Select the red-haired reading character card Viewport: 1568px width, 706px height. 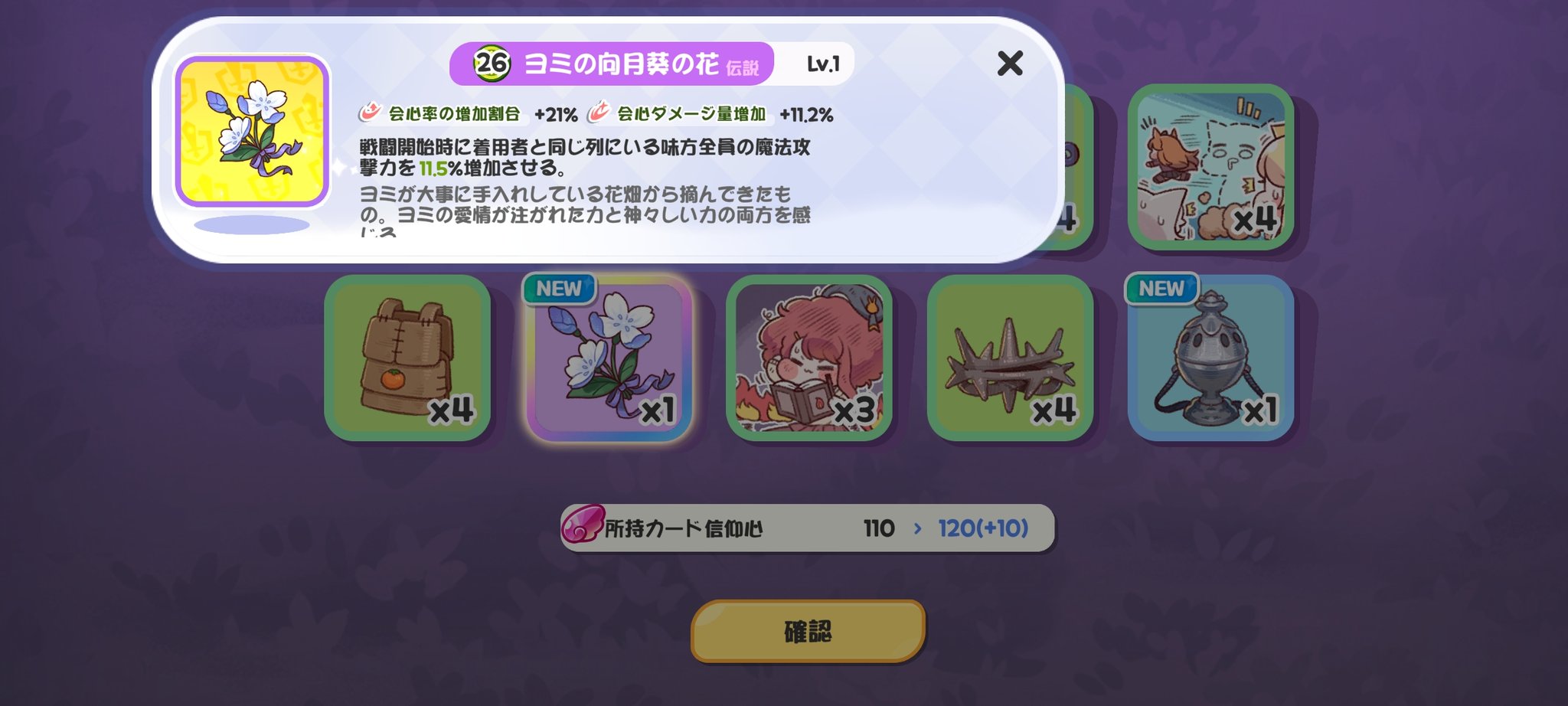(x=809, y=358)
